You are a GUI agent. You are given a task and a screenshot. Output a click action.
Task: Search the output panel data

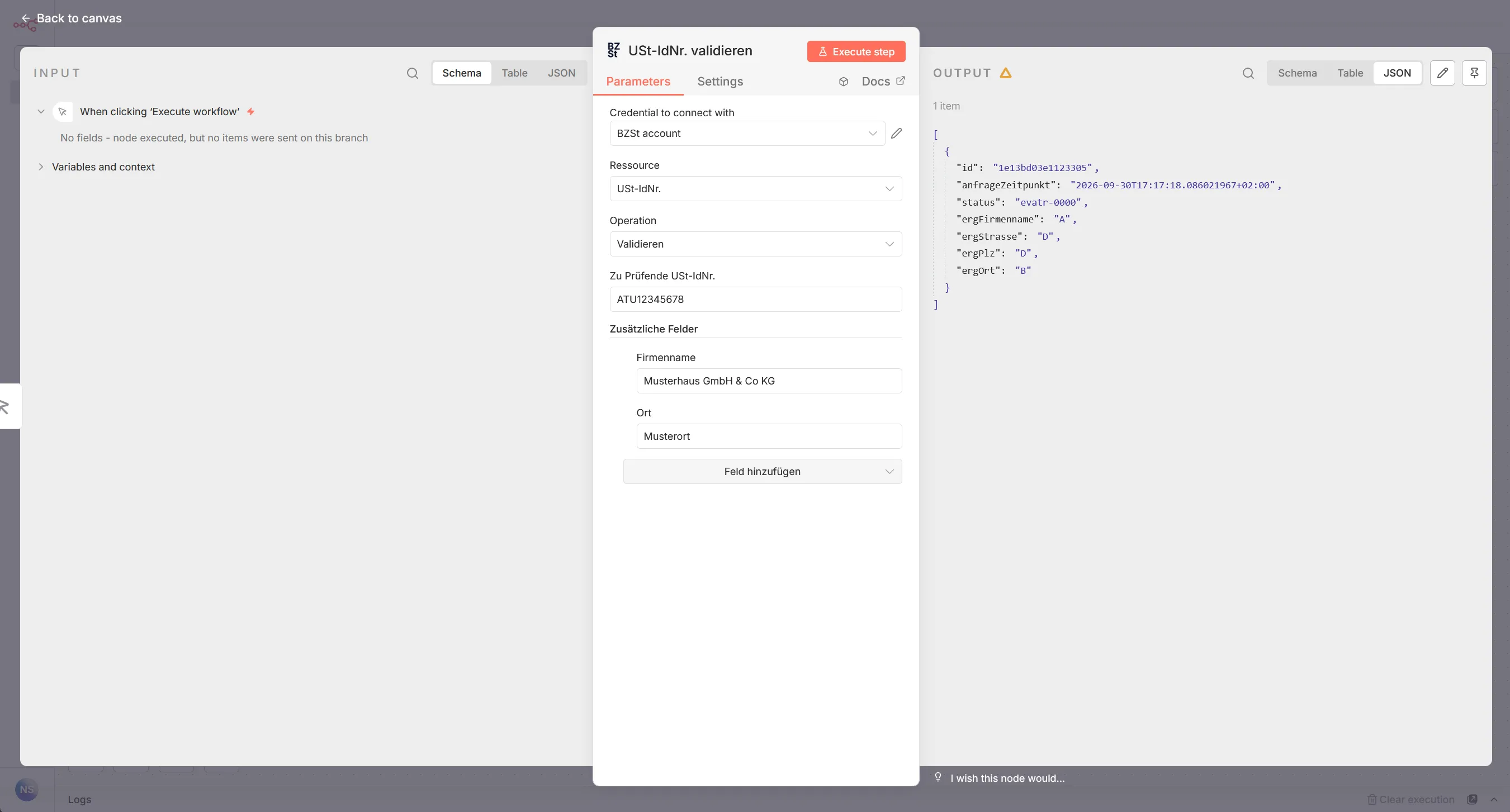point(1248,73)
